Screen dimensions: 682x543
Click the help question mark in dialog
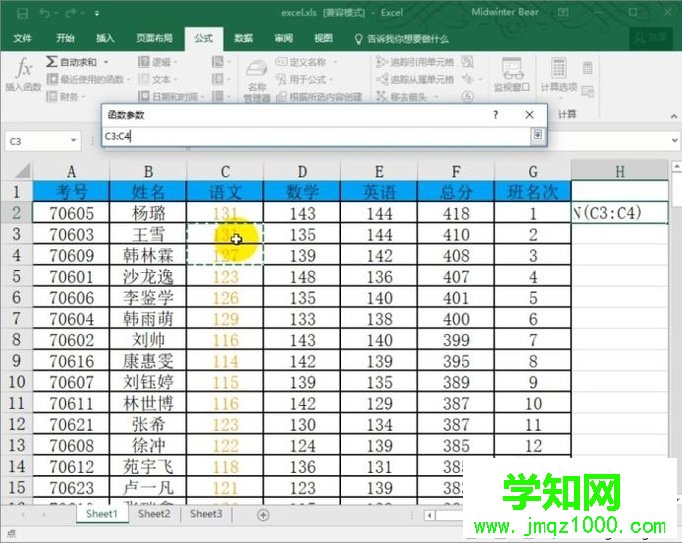(x=495, y=115)
